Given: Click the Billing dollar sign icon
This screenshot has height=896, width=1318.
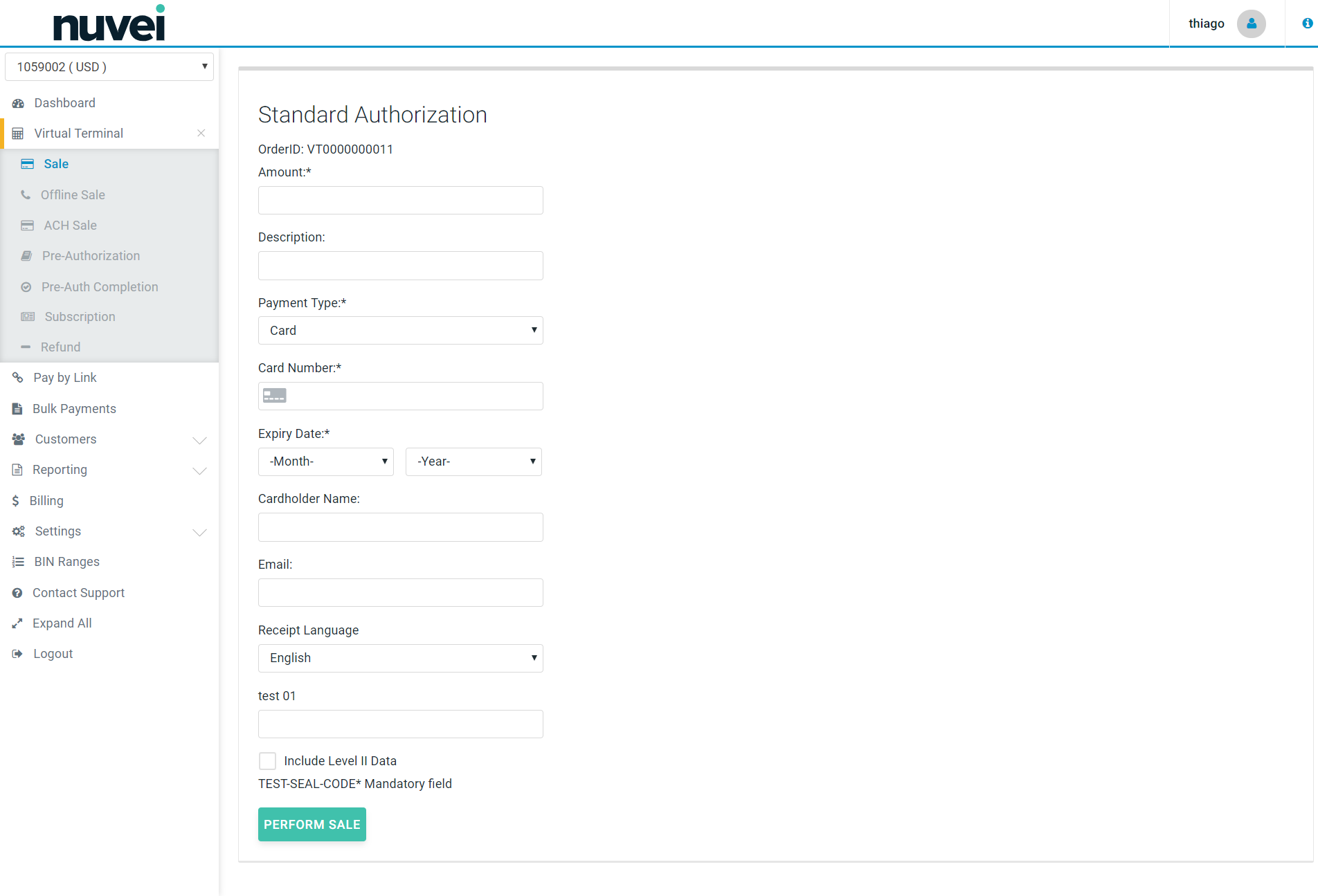Looking at the screenshot, I should click(15, 501).
